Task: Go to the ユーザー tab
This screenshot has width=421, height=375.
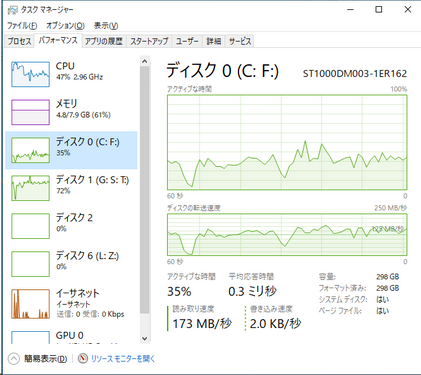Action: (187, 41)
